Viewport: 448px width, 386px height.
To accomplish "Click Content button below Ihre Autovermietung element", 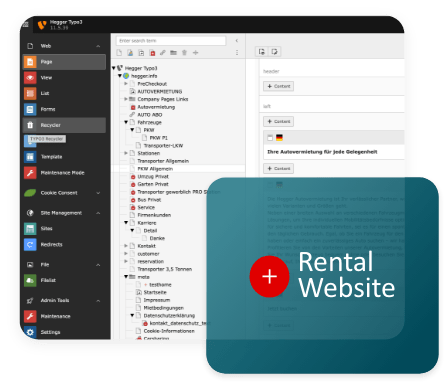I will (x=278, y=169).
